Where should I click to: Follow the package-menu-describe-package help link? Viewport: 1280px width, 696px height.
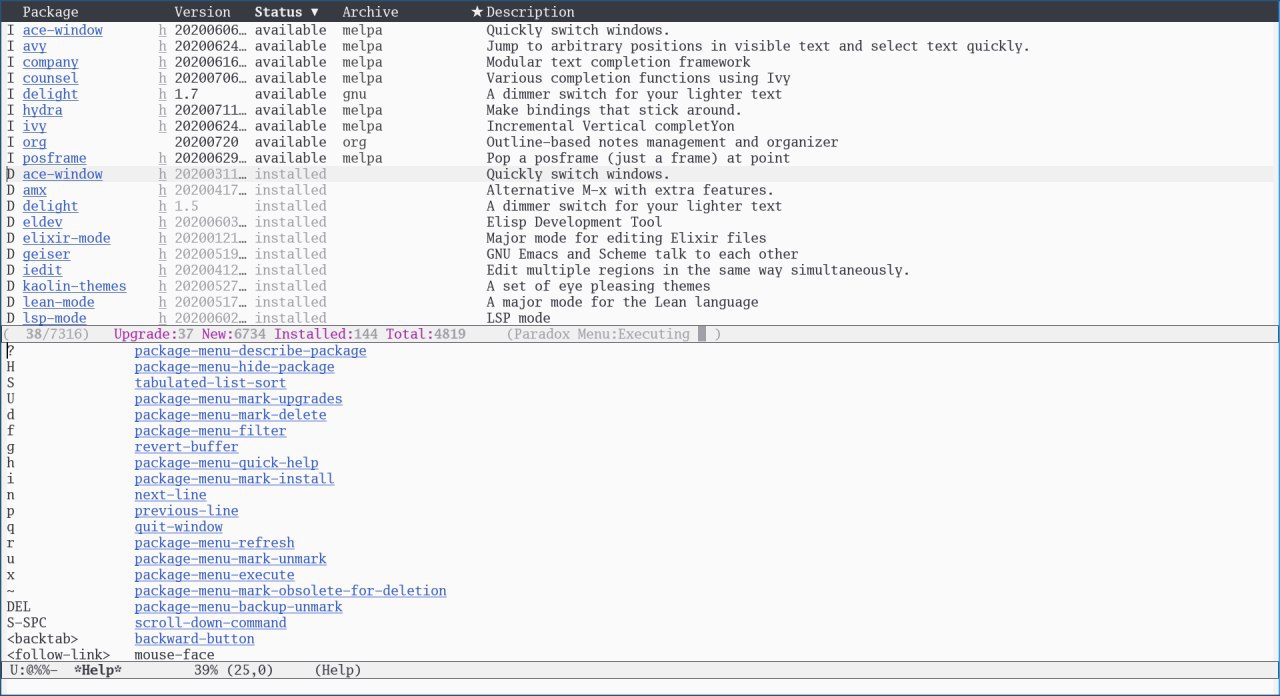[x=250, y=351]
